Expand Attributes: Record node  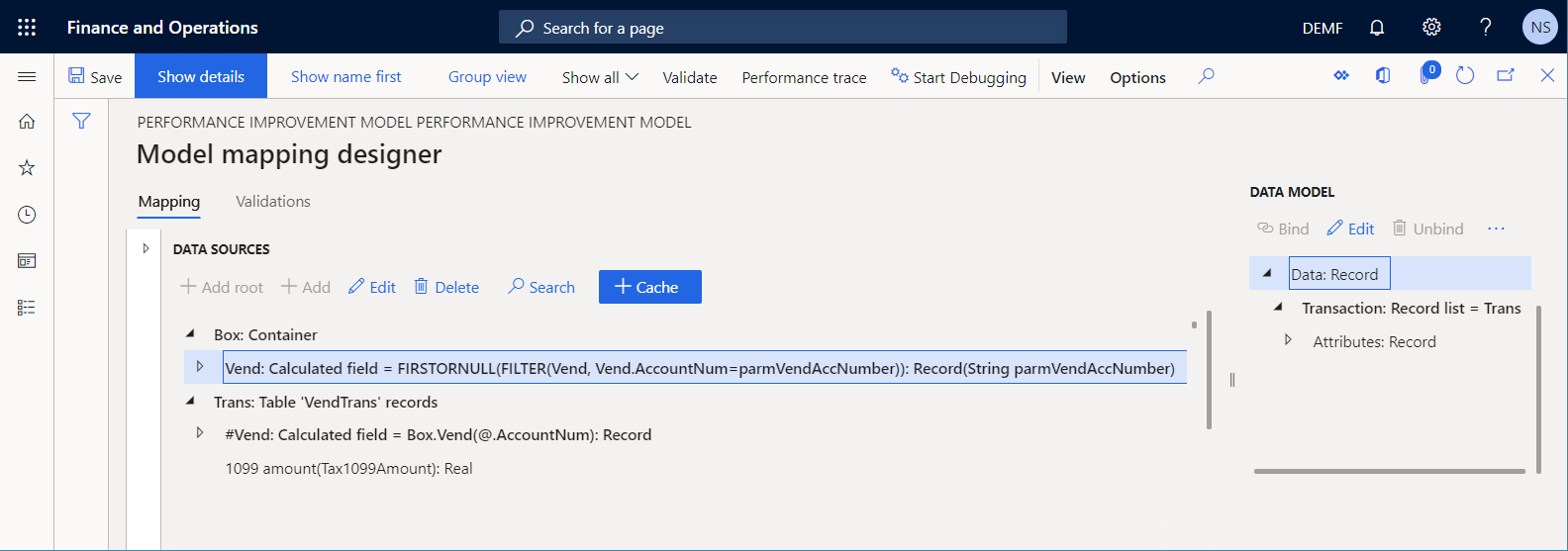click(x=1288, y=340)
